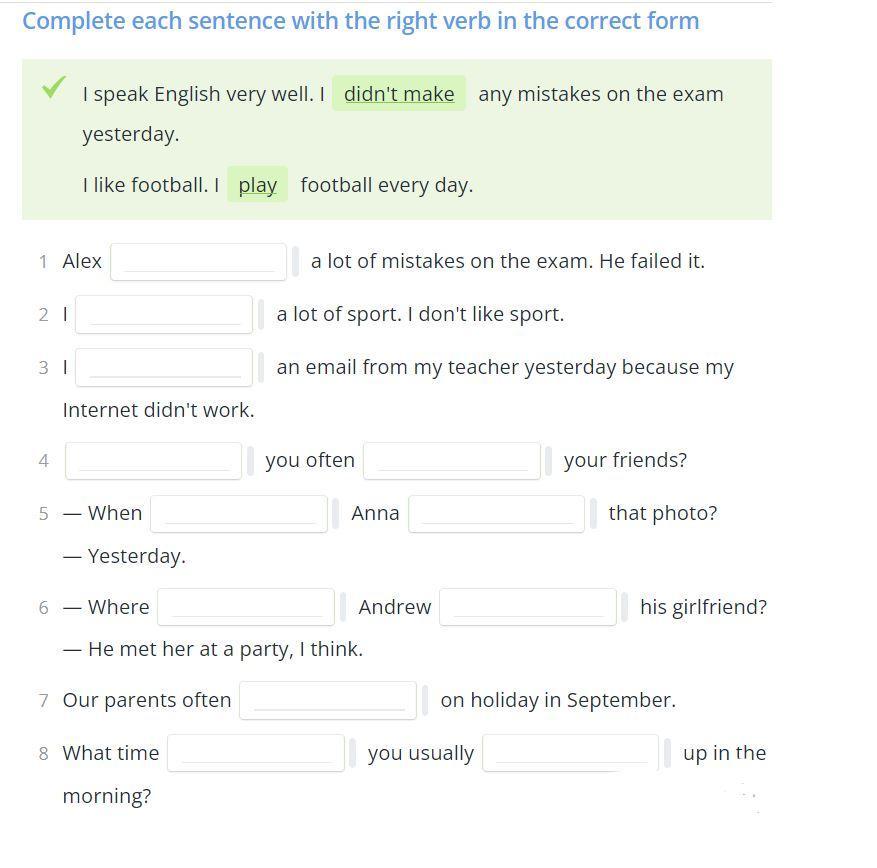Click the gray bar before "a lot of sport"
The image size is (877, 868).
261,315
